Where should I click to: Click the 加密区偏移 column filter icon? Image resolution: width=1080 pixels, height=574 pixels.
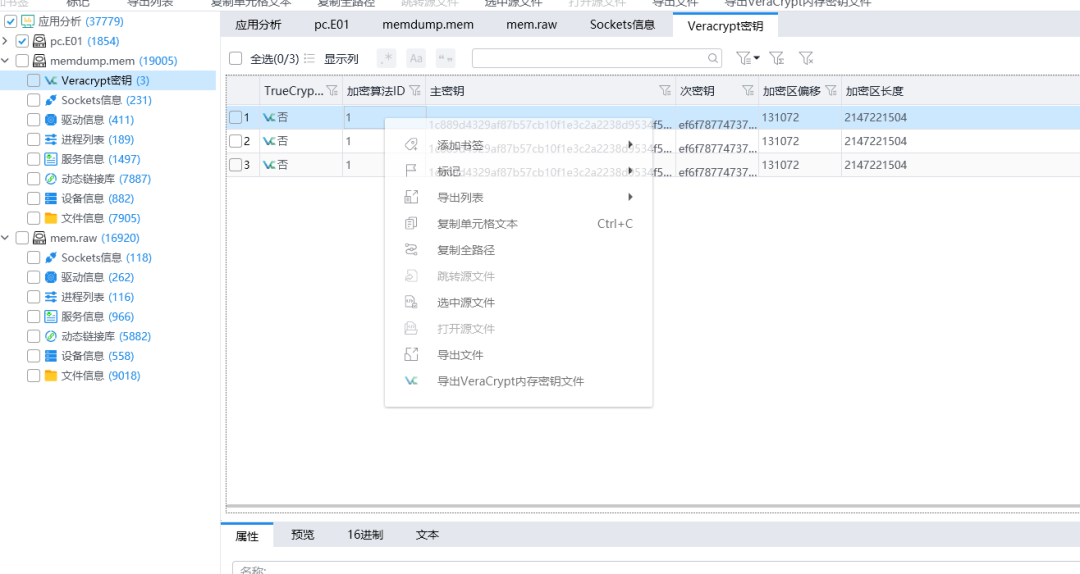[831, 91]
